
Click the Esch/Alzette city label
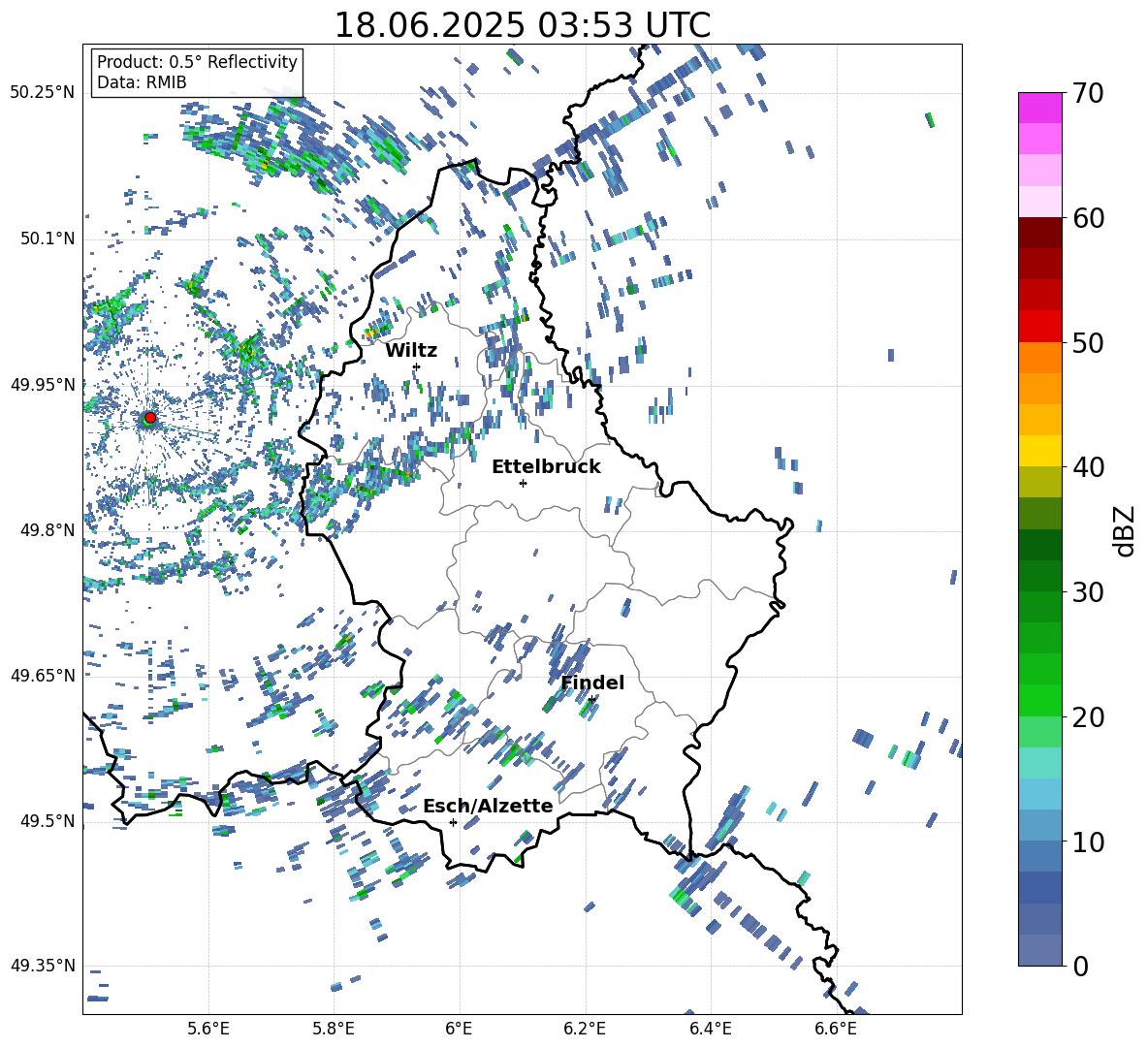488,806
